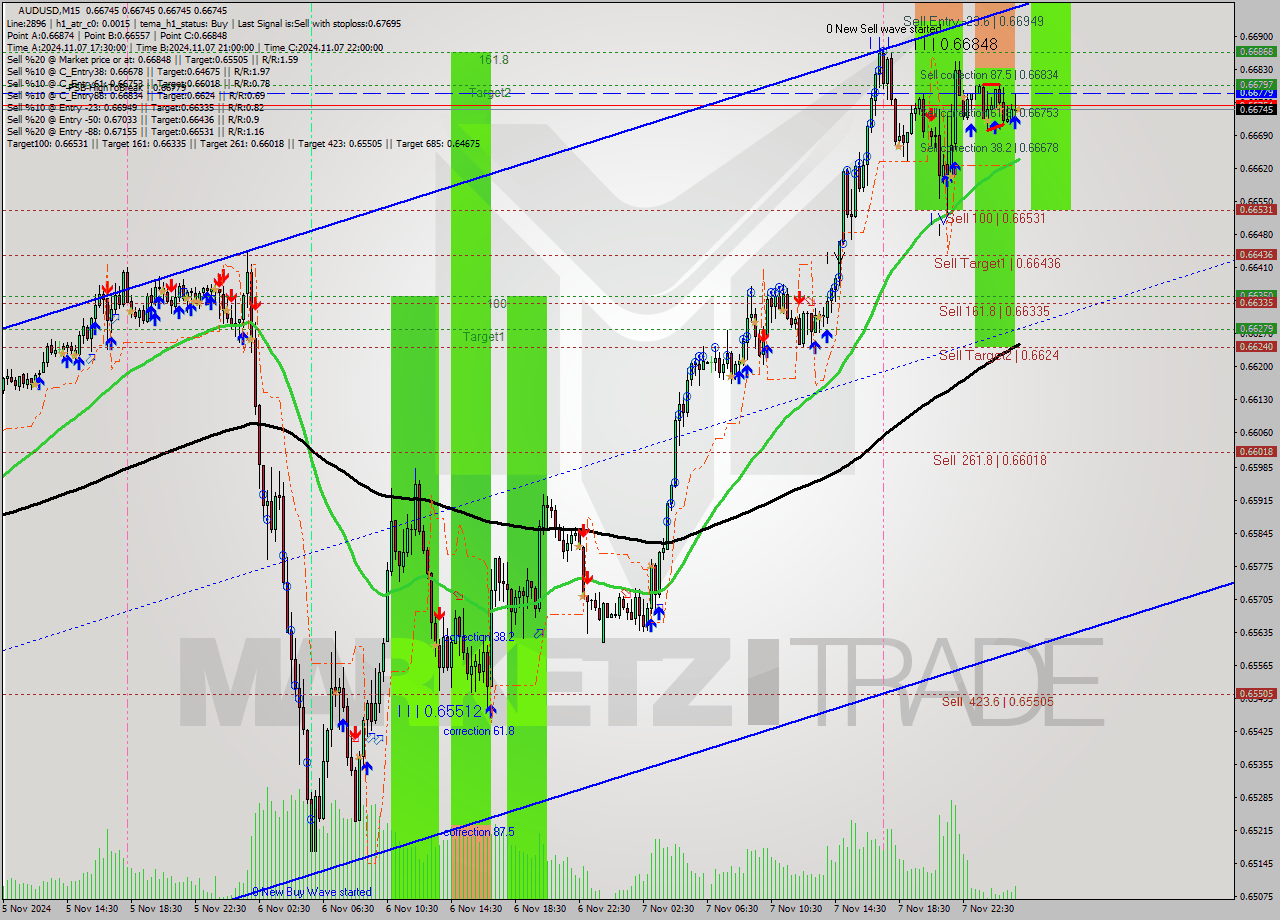Screen dimensions: 1280x920
Task: Click the 'Target1' label on the green zone
Action: point(484,337)
